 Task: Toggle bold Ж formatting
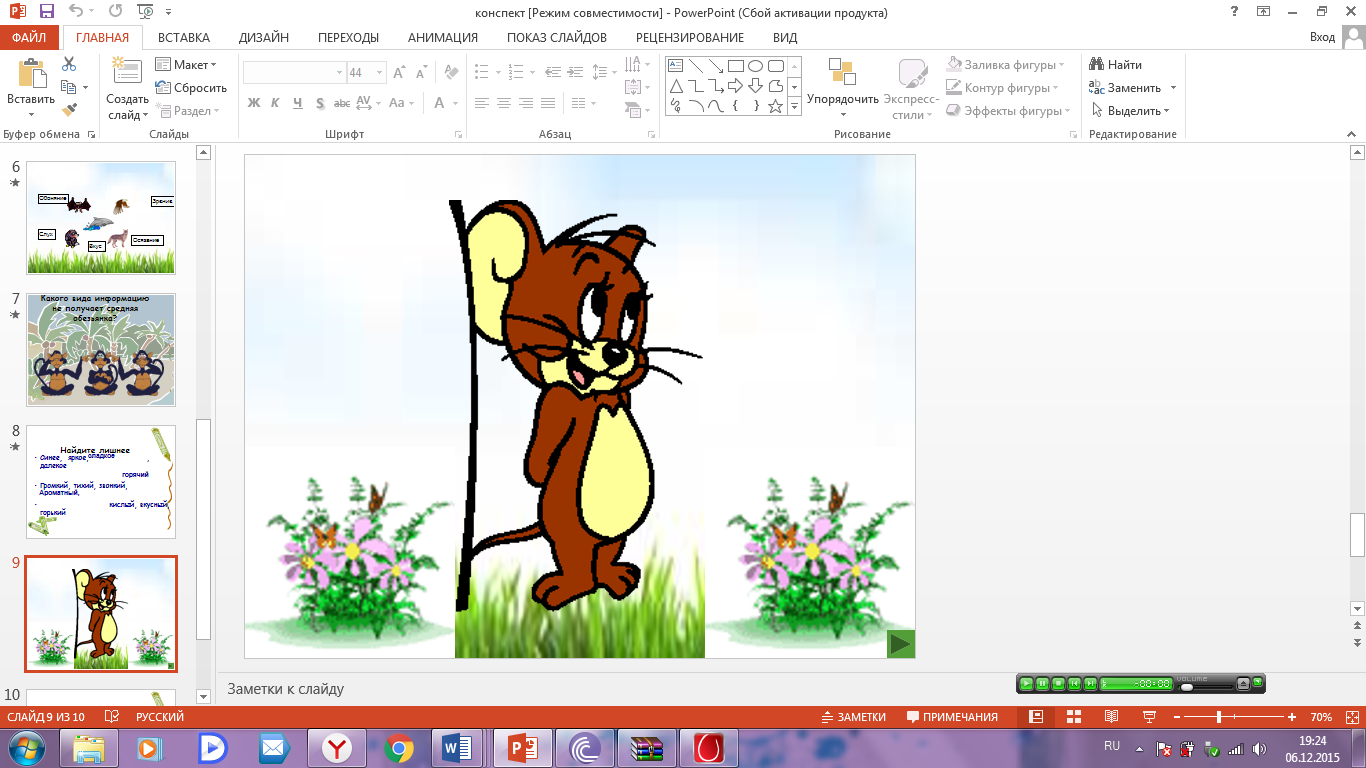[254, 103]
